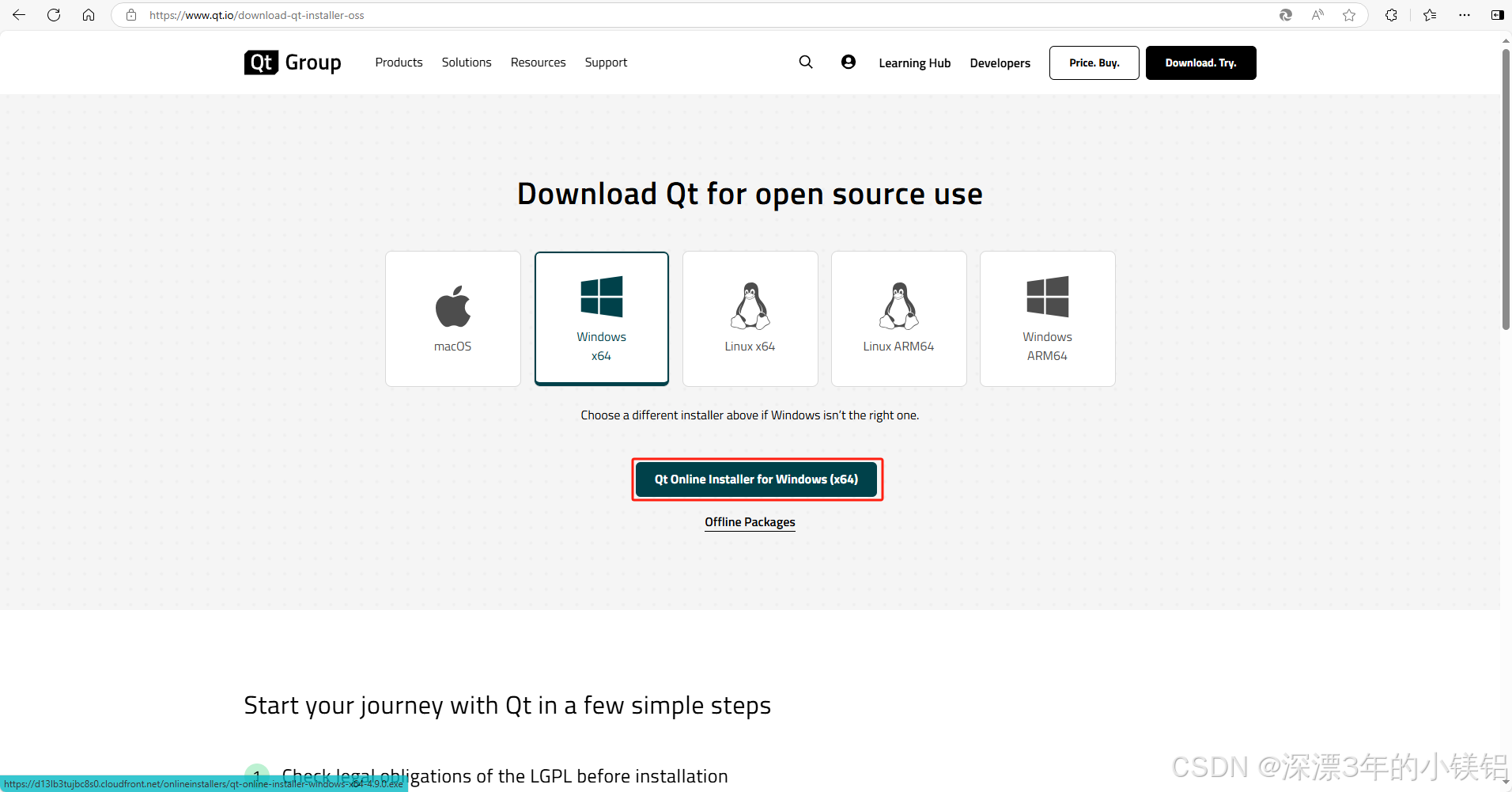Open site search with the magnifier icon
Screen dimensions: 1512x792
pyautogui.click(x=806, y=62)
